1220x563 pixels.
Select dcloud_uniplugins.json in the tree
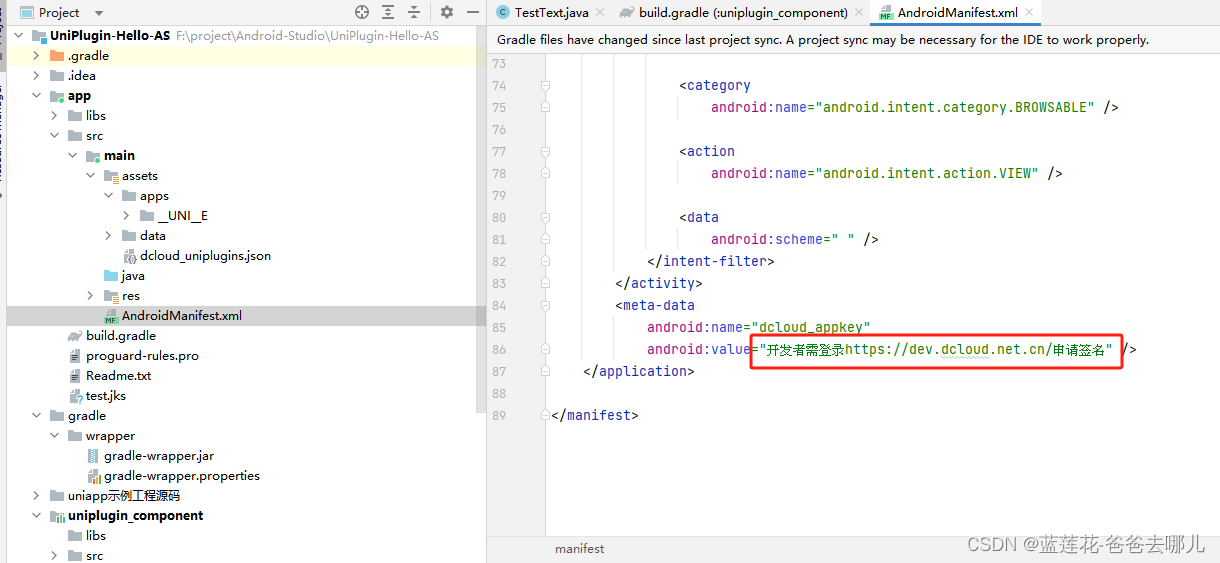(205, 256)
